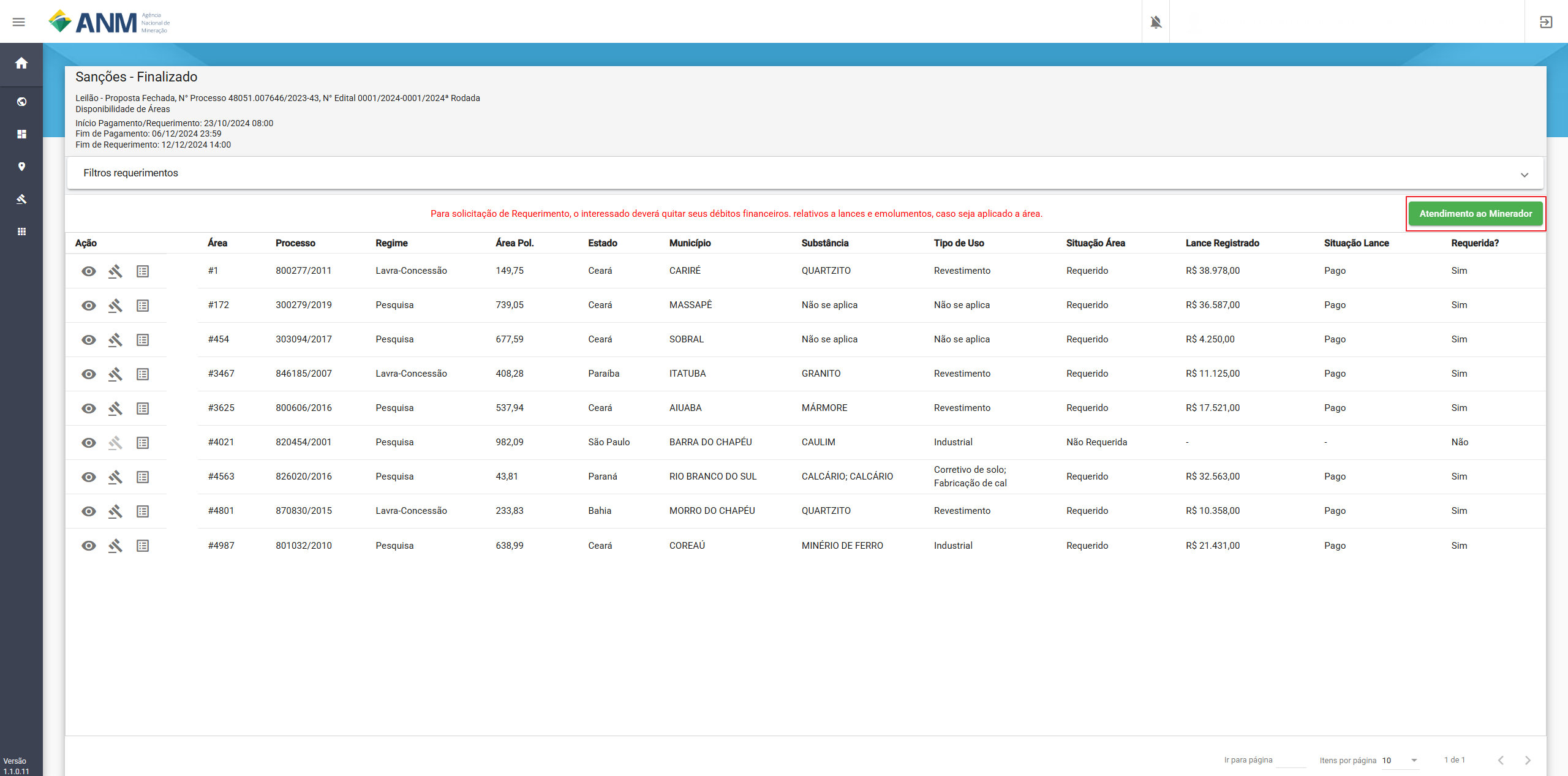Click the logout icon
The image size is (1568, 776).
tap(1546, 22)
